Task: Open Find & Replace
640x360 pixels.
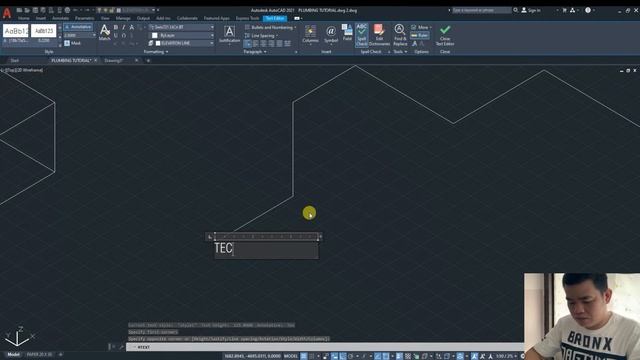Action: pos(400,35)
